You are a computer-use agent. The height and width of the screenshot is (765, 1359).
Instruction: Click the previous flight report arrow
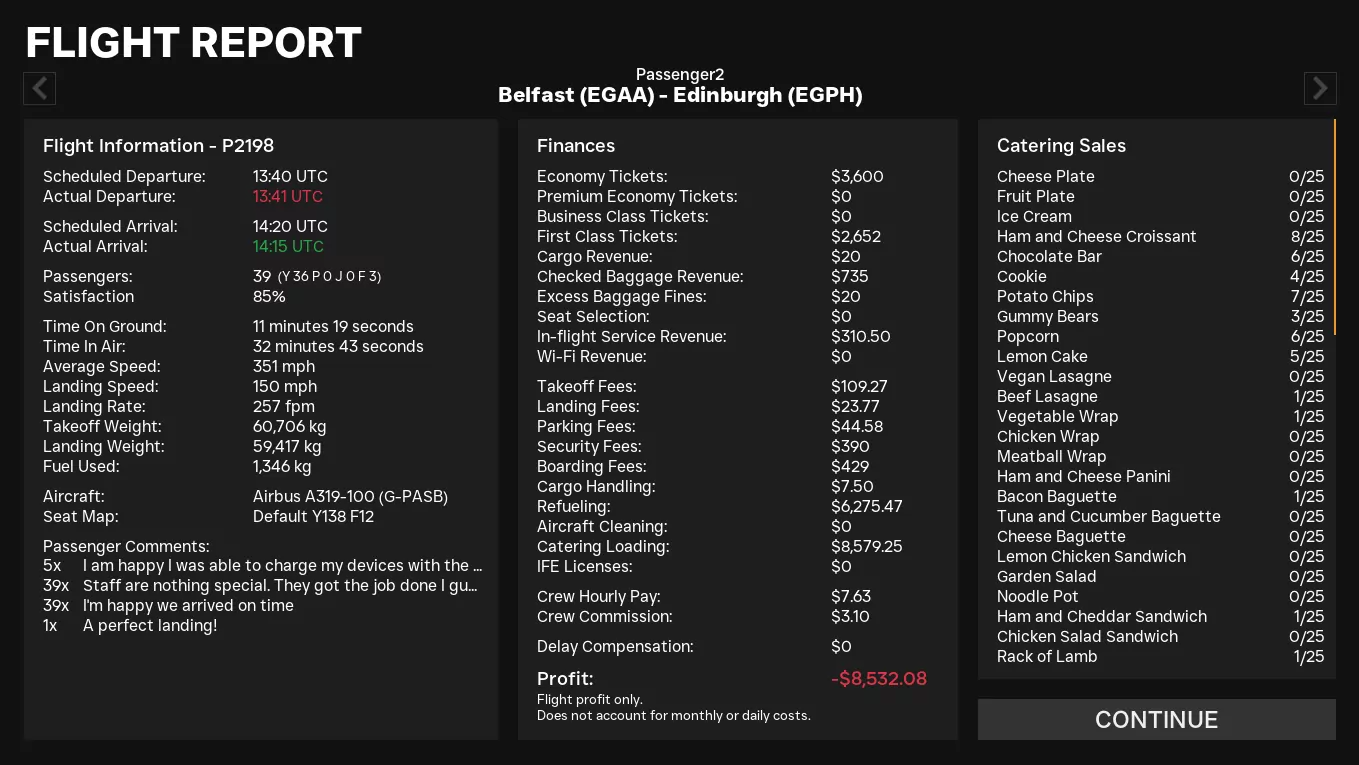[40, 89]
